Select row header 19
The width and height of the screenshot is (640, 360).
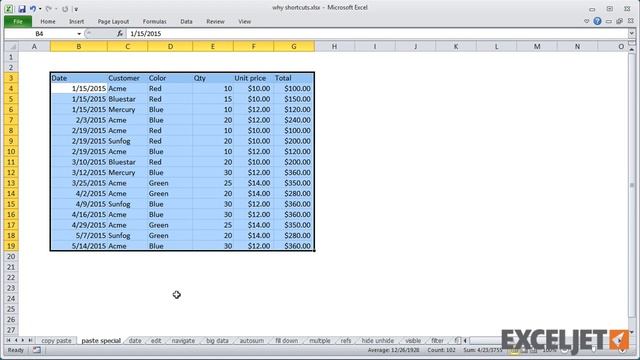tap(11, 246)
